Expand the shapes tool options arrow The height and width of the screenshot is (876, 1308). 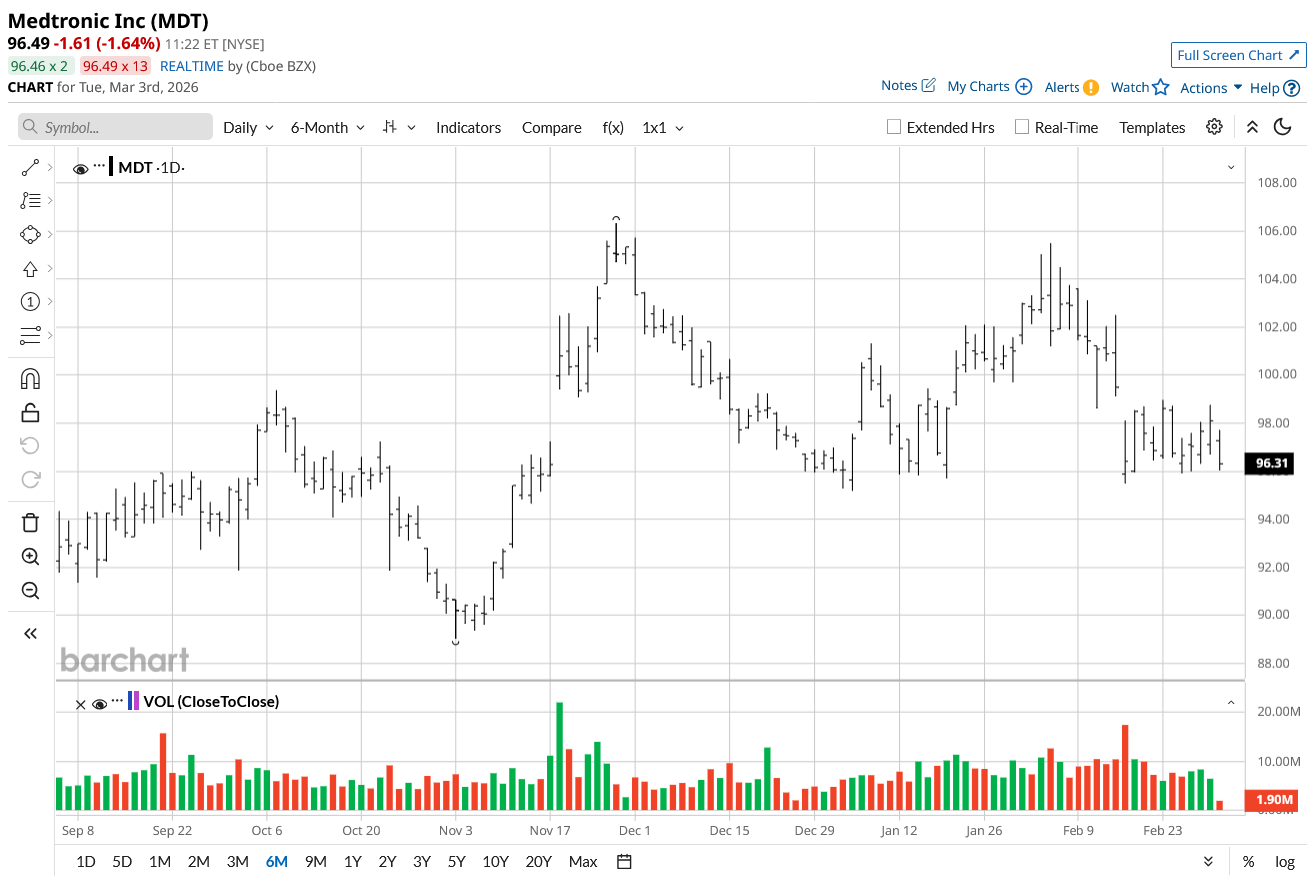click(x=50, y=234)
